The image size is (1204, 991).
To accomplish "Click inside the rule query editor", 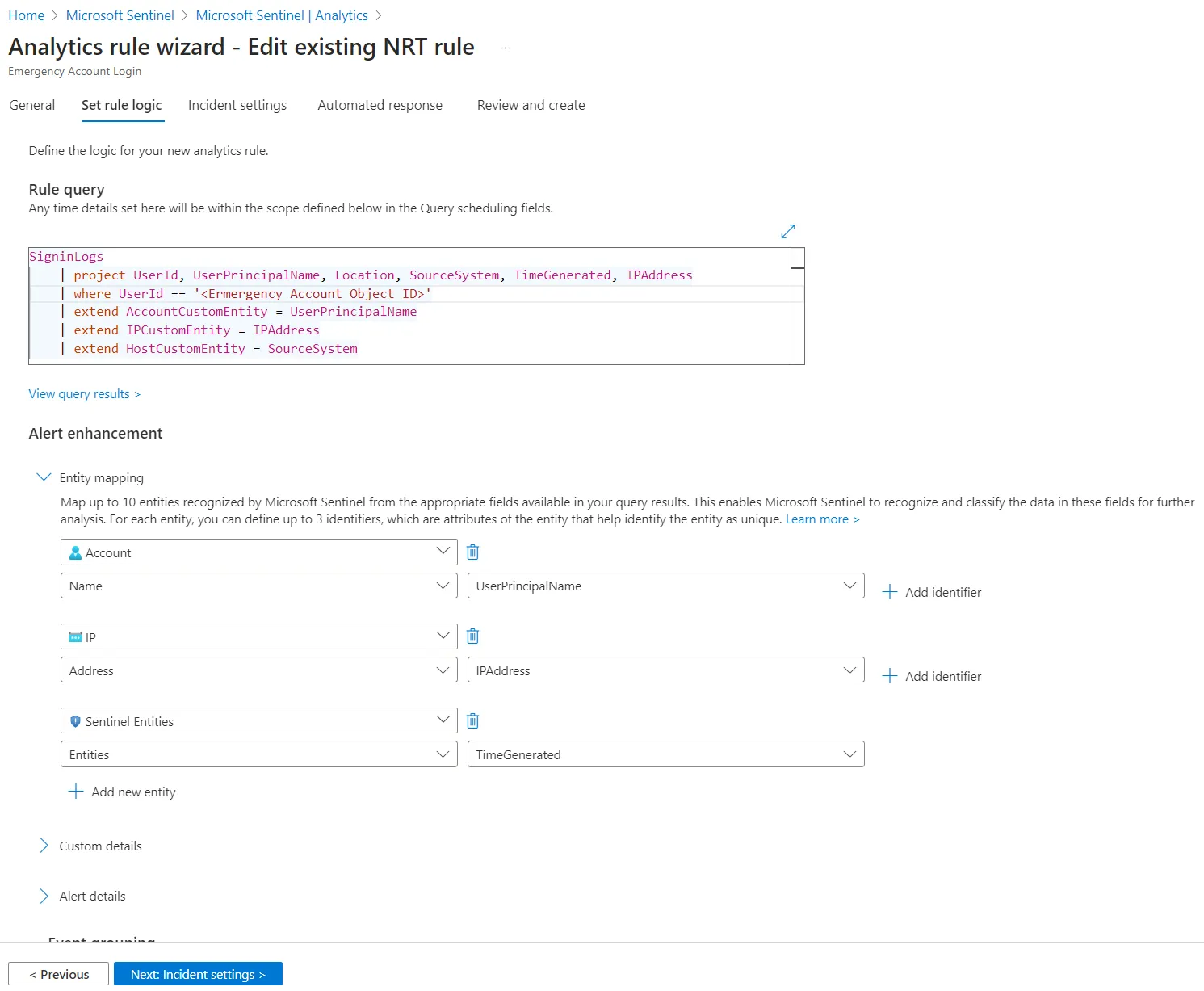I will [485, 323].
